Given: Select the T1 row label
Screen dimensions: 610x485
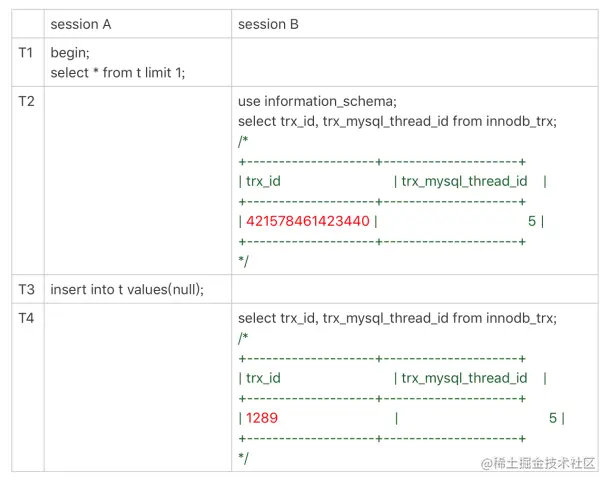Looking at the screenshot, I should point(26,52).
